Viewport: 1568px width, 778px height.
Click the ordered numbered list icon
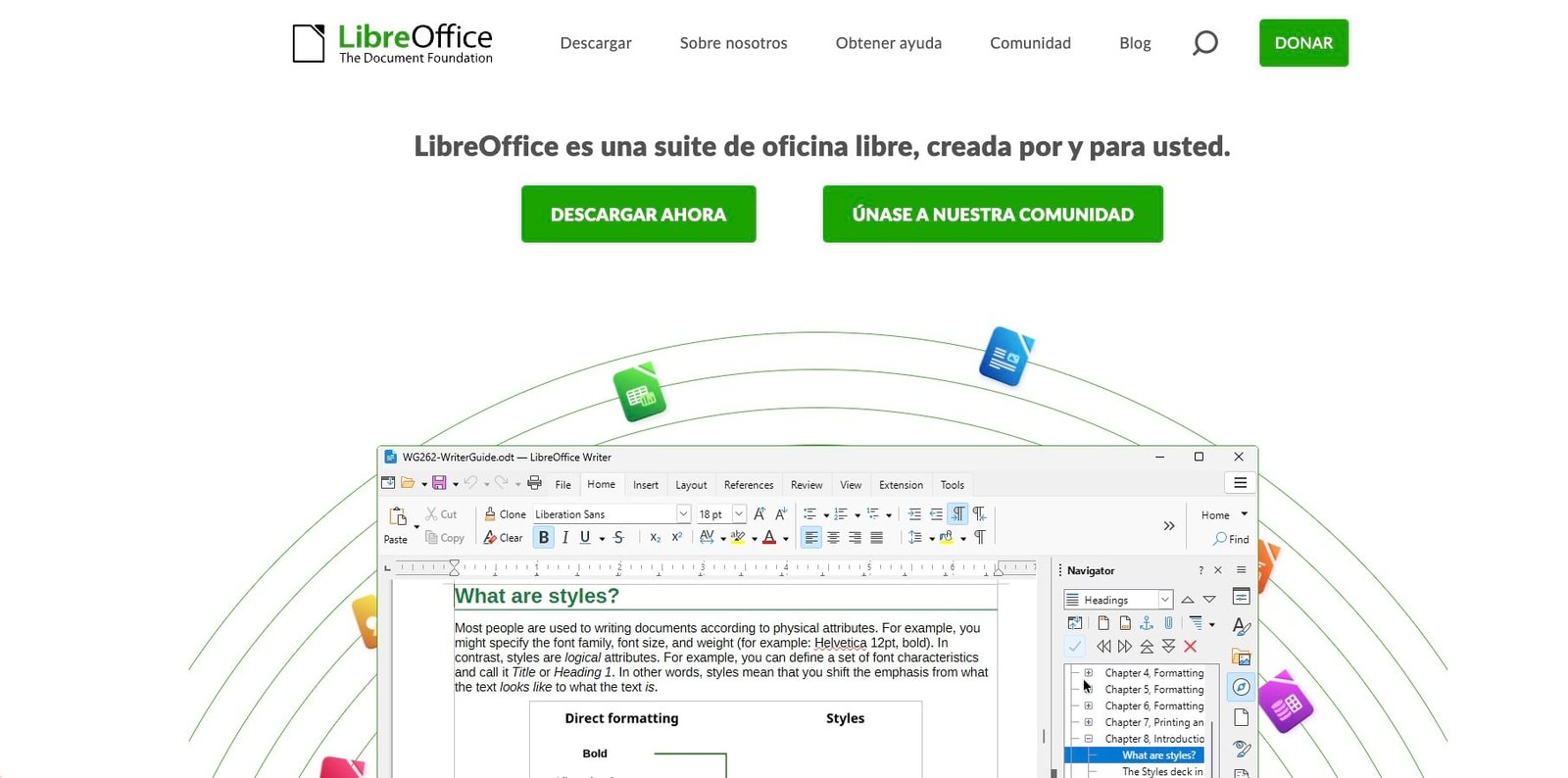(841, 513)
